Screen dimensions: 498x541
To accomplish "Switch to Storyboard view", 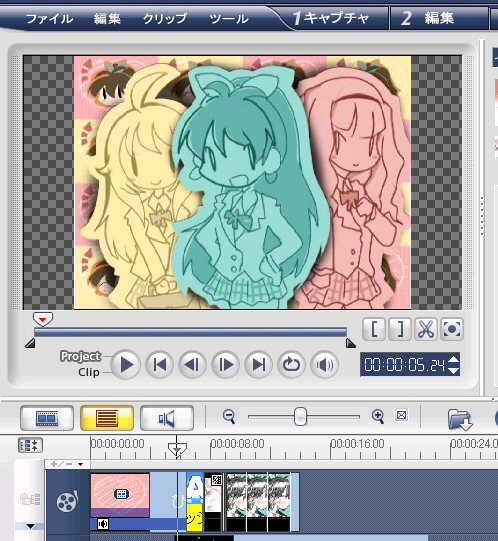I will 47,418.
